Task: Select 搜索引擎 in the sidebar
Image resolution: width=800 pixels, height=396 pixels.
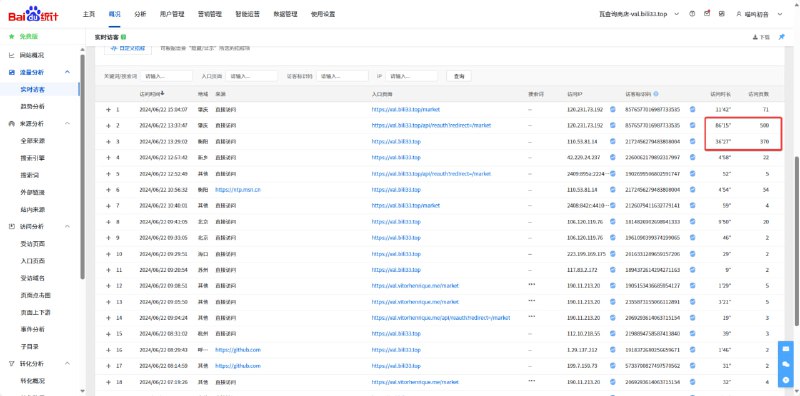Action: [32, 158]
